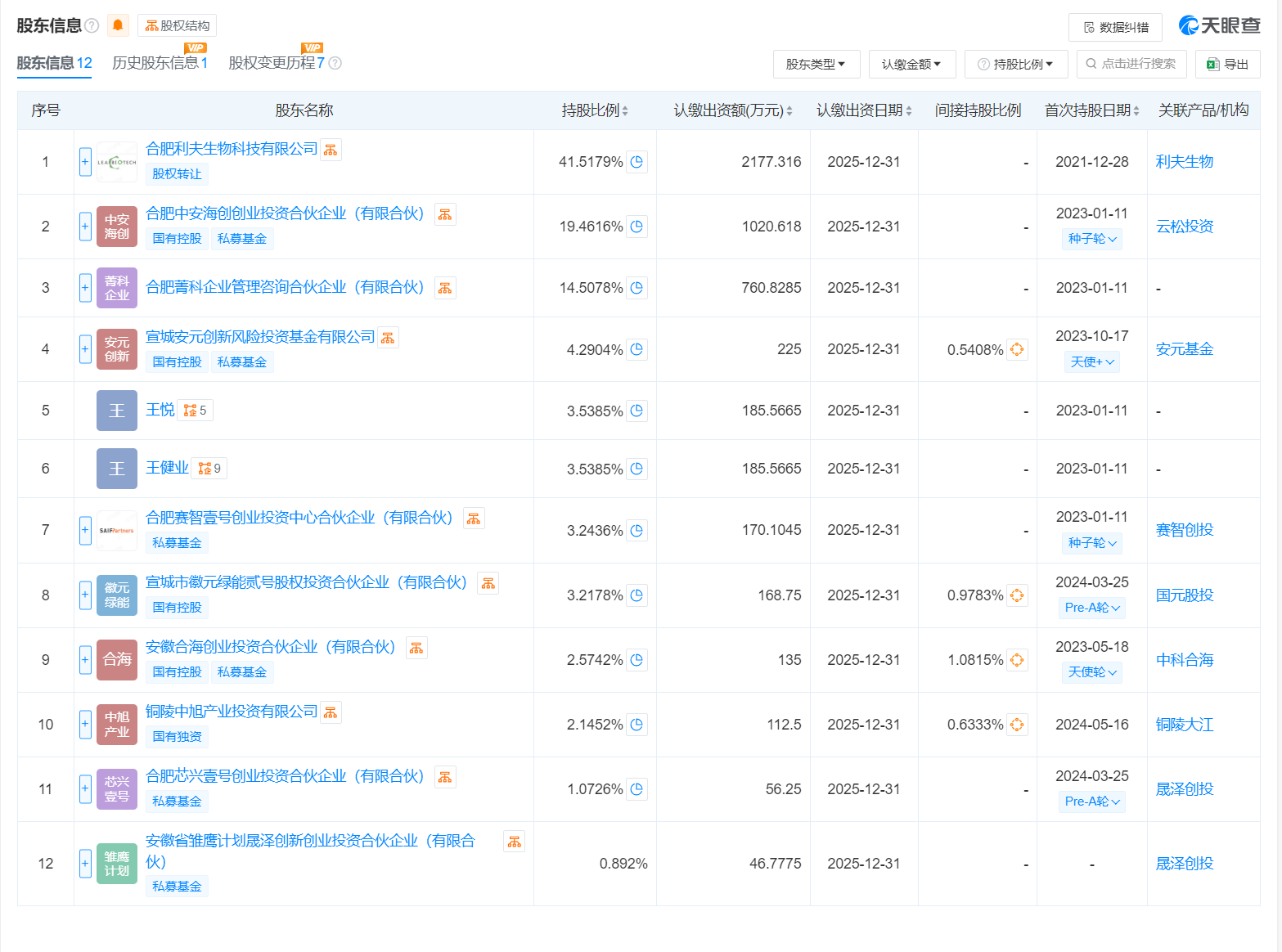Click structure icon next to 安徽合海创业投资
The height and width of the screenshot is (952, 1282).
pyautogui.click(x=416, y=648)
